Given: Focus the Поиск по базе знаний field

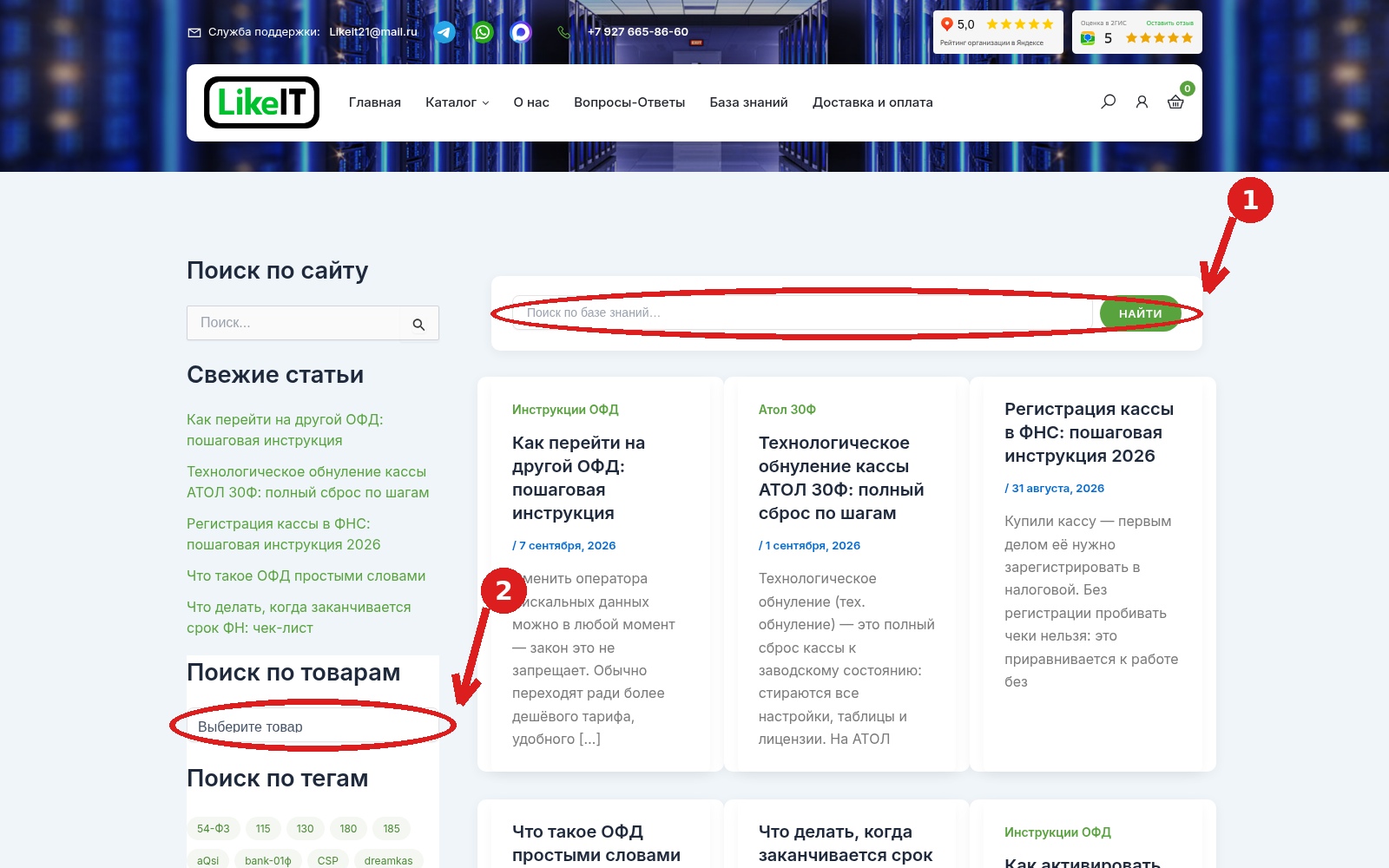Looking at the screenshot, I should point(803,312).
